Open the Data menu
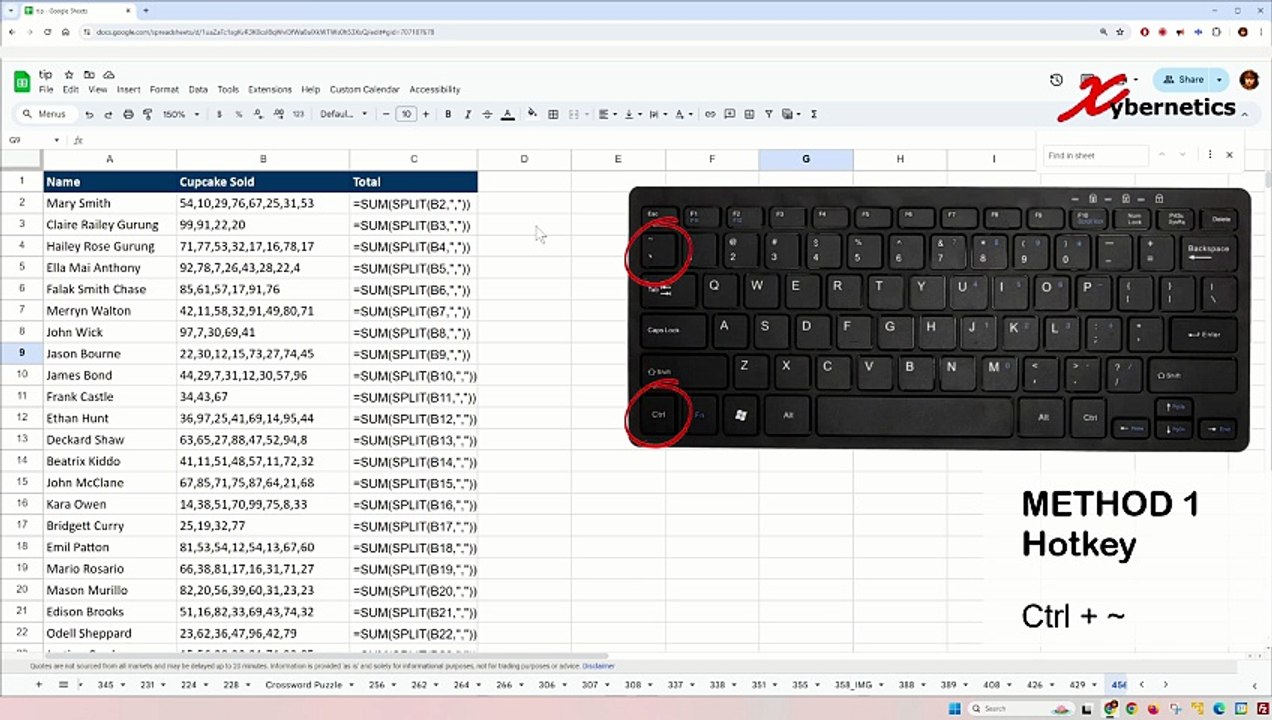This screenshot has width=1272, height=720. (x=198, y=90)
